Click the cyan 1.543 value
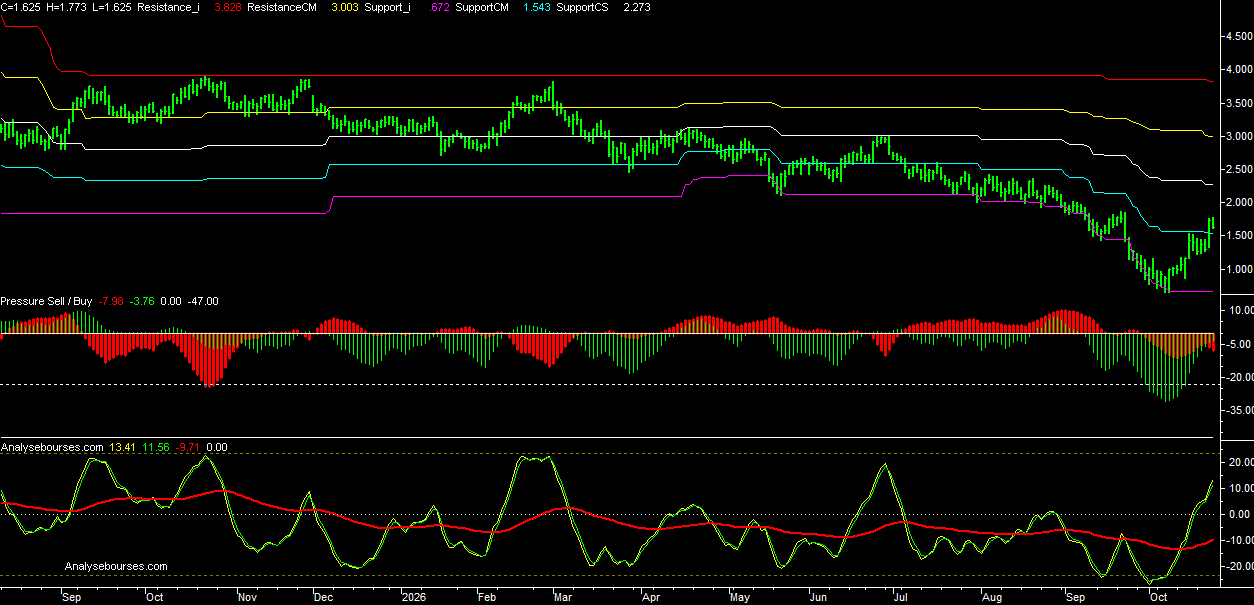1254x605 pixels. point(537,7)
